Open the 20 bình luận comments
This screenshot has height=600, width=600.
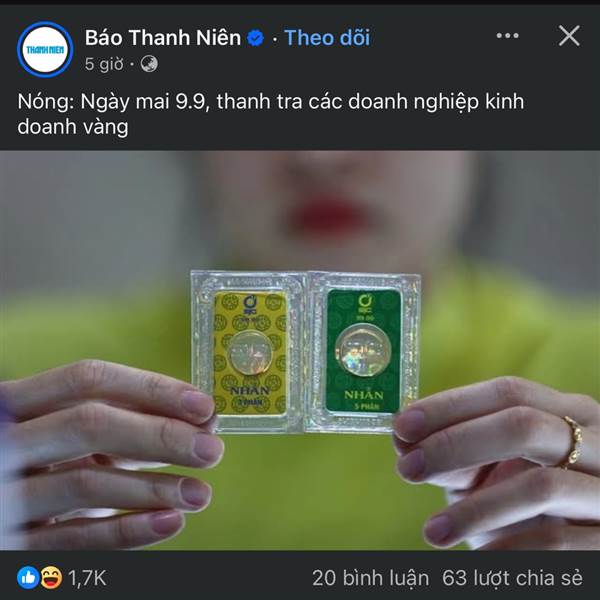click(x=370, y=578)
